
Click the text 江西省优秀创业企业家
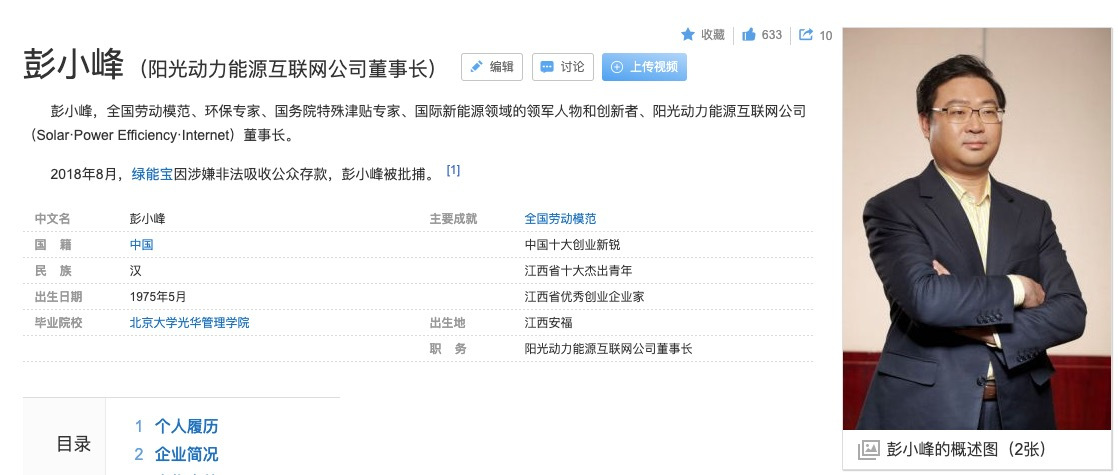tap(585, 297)
